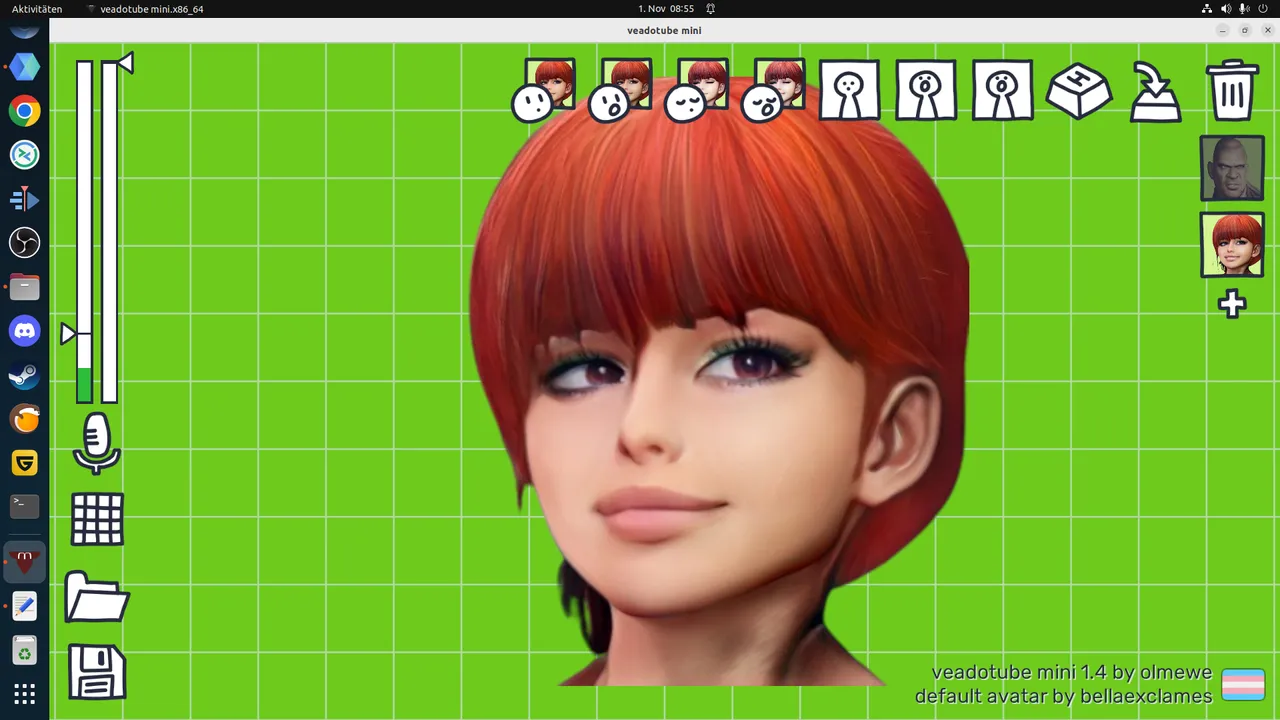The width and height of the screenshot is (1280, 720).
Task: Click the upper threshold triangle marker
Action: coord(125,64)
